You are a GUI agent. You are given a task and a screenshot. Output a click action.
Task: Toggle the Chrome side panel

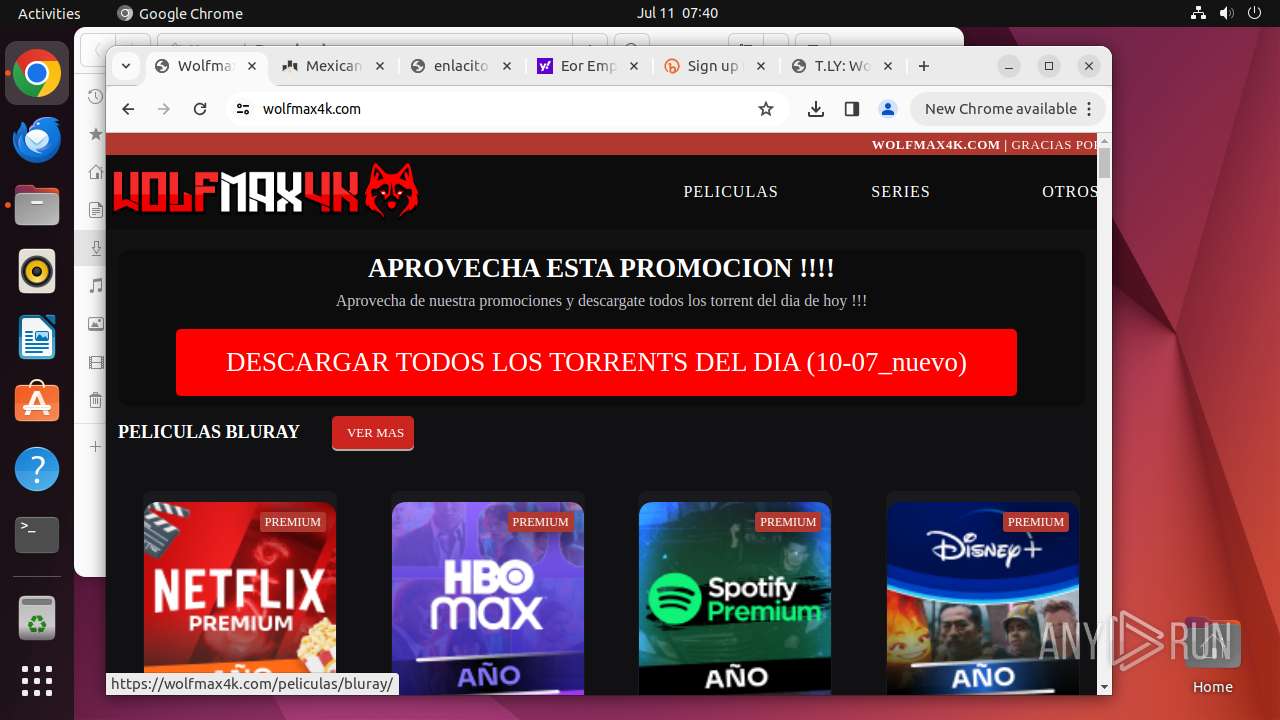pos(852,109)
